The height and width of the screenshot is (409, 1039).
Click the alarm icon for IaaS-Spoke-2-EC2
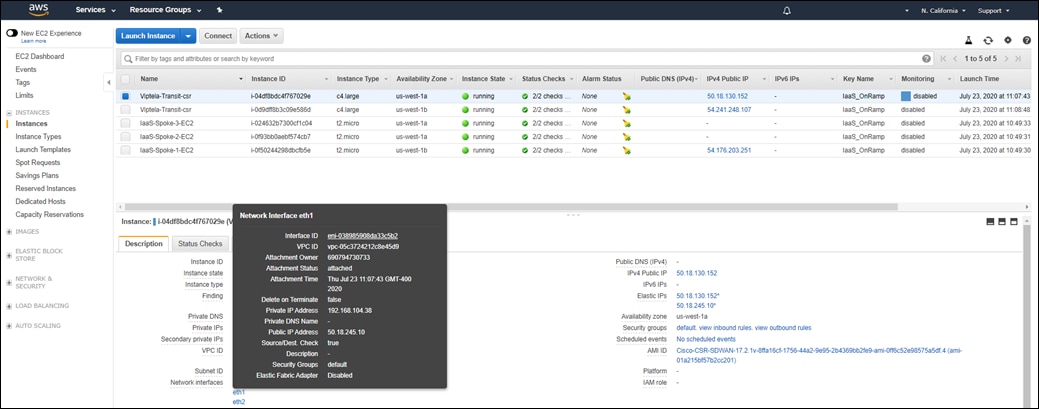[626, 137]
